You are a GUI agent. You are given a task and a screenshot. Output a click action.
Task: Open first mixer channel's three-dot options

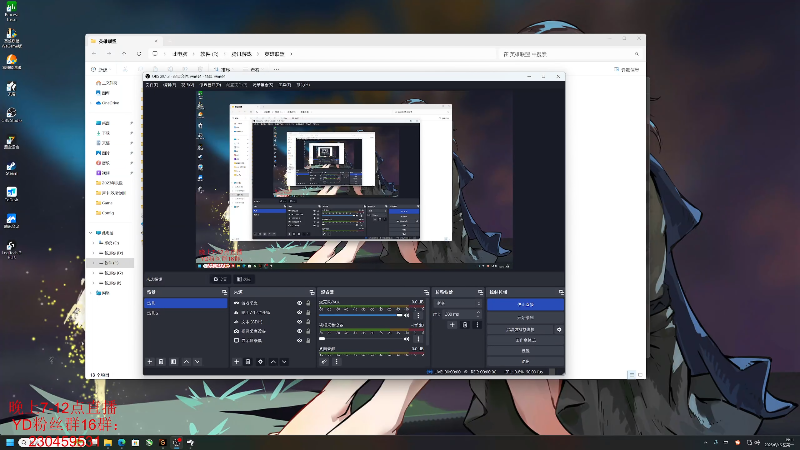[x=418, y=315]
